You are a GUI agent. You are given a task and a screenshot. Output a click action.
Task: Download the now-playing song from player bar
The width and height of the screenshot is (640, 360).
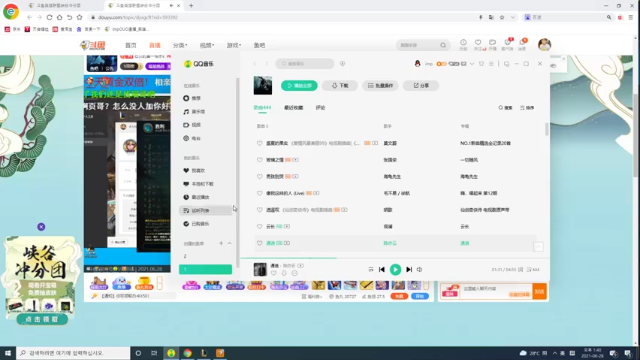click(x=284, y=273)
